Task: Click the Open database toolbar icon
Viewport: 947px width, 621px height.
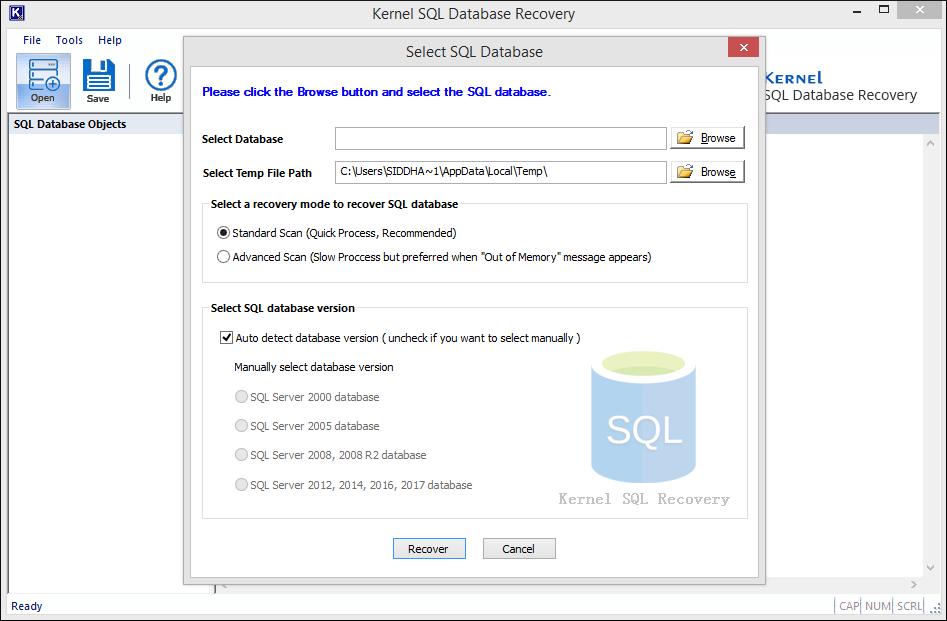Action: point(43,81)
